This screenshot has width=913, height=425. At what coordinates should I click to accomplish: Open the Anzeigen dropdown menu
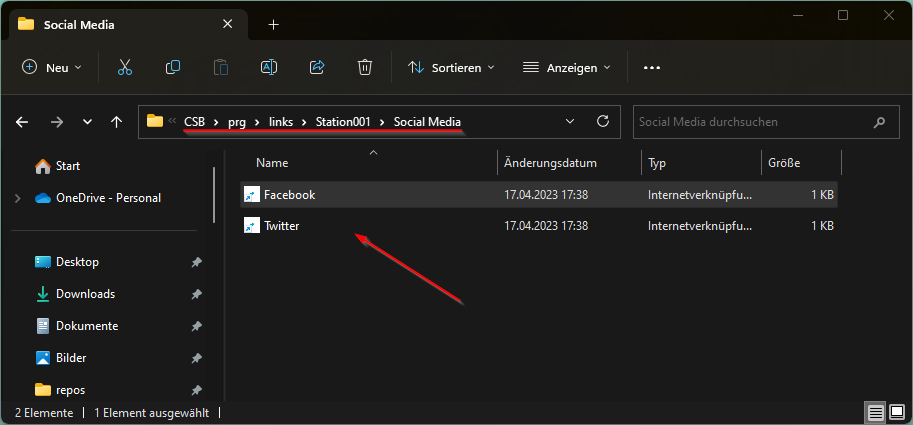(x=567, y=68)
